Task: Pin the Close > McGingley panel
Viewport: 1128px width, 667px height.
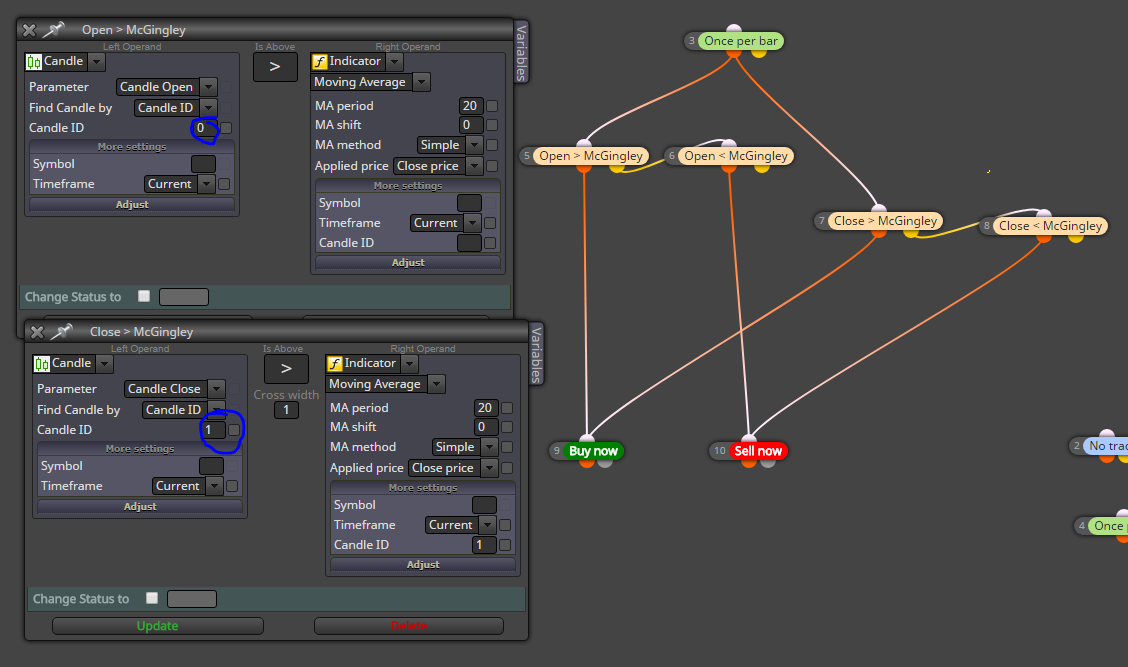Action: 62,332
